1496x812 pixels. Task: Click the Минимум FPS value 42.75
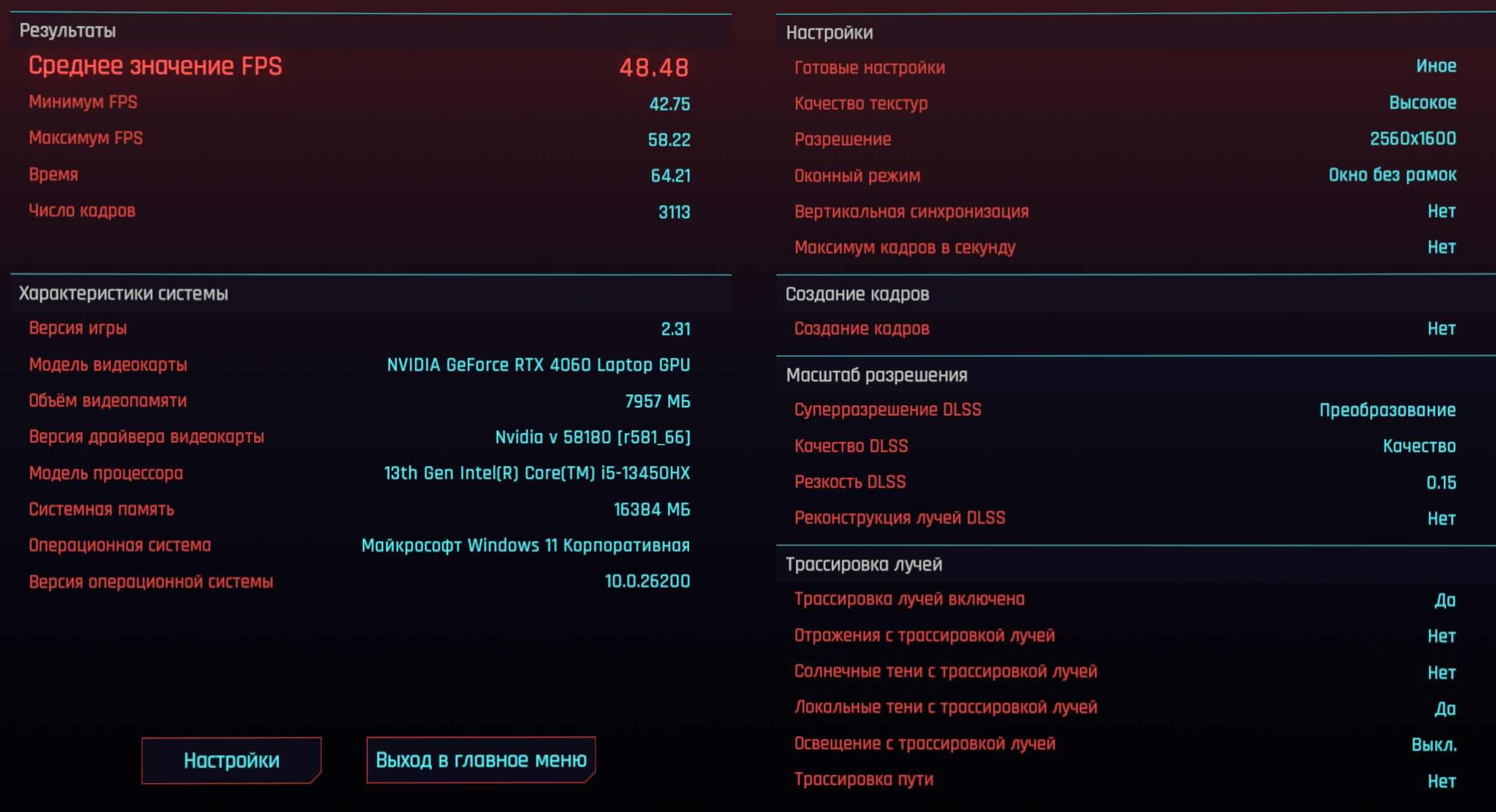(x=669, y=104)
